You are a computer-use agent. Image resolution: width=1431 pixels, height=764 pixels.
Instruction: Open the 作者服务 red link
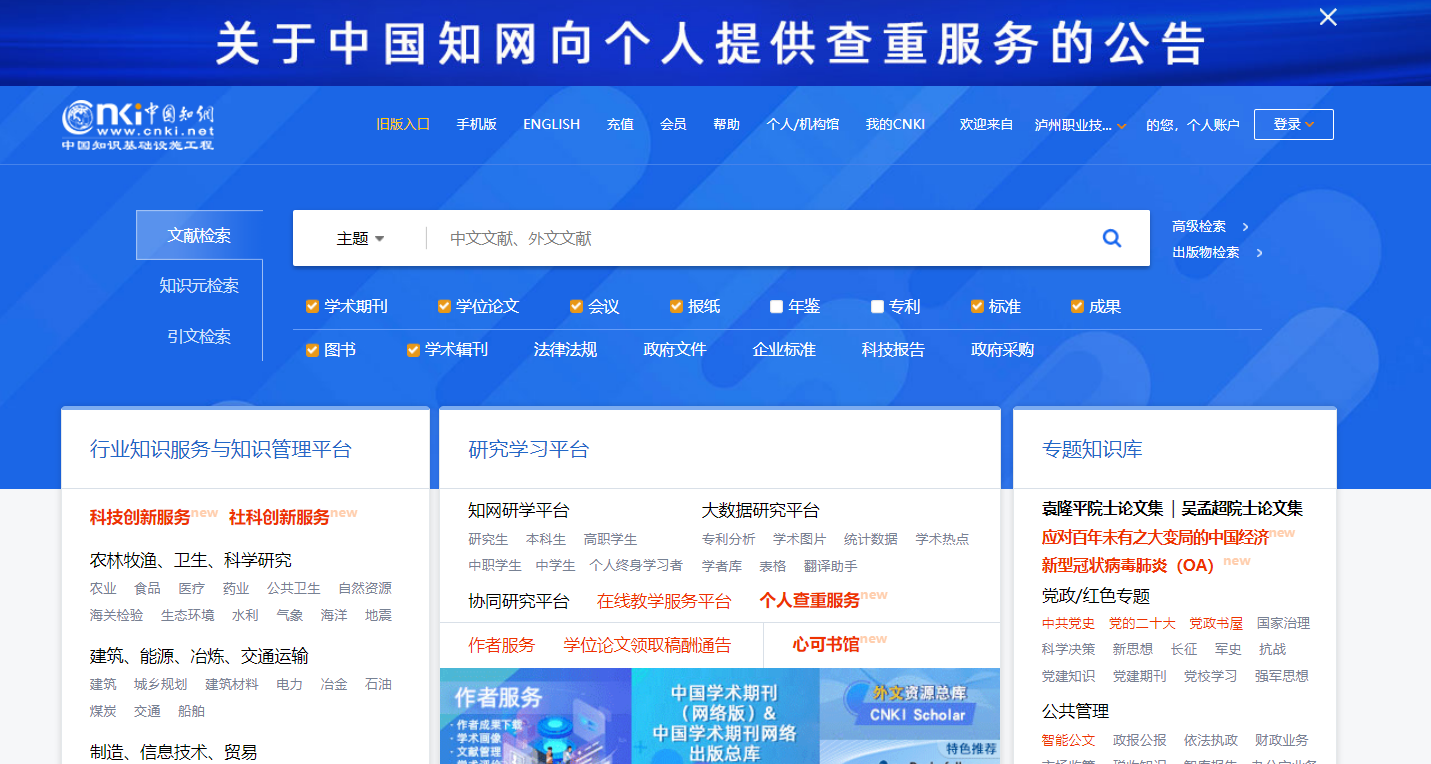pos(502,645)
